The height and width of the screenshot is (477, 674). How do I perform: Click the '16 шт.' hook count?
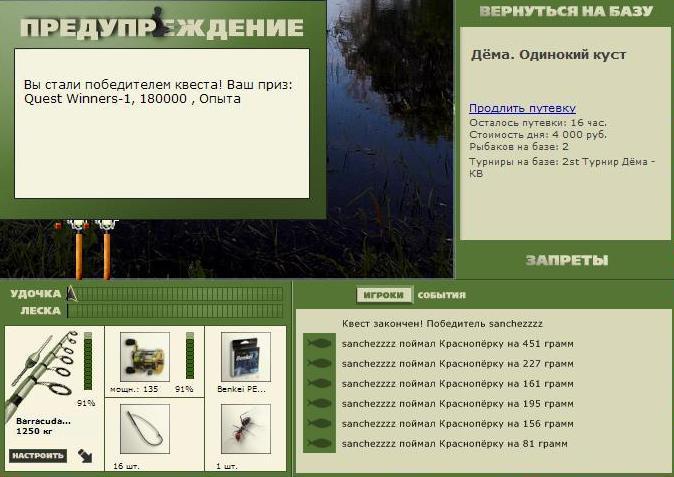click(126, 466)
